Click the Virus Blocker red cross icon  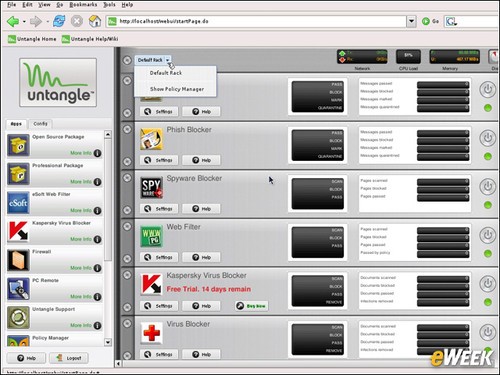(x=152, y=333)
